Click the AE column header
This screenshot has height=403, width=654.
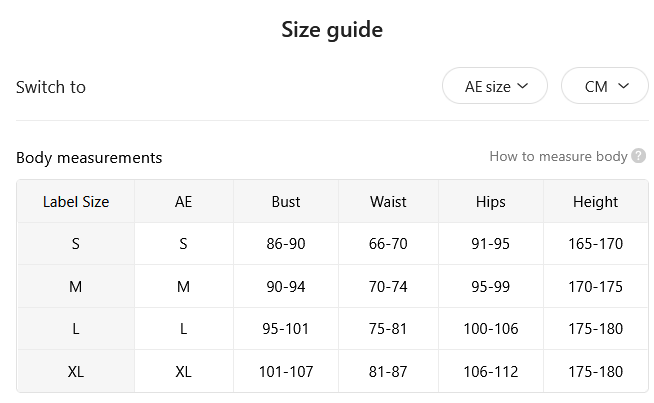[x=184, y=202]
